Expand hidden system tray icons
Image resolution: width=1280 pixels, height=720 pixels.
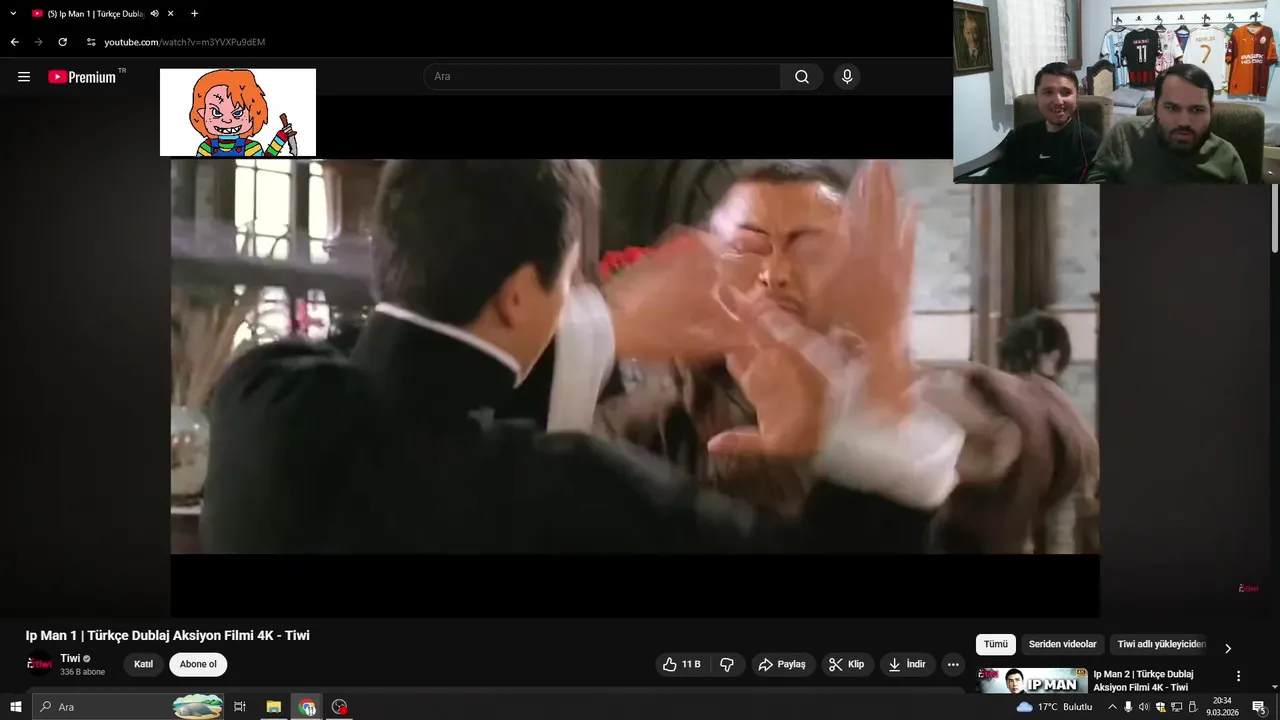1112,707
